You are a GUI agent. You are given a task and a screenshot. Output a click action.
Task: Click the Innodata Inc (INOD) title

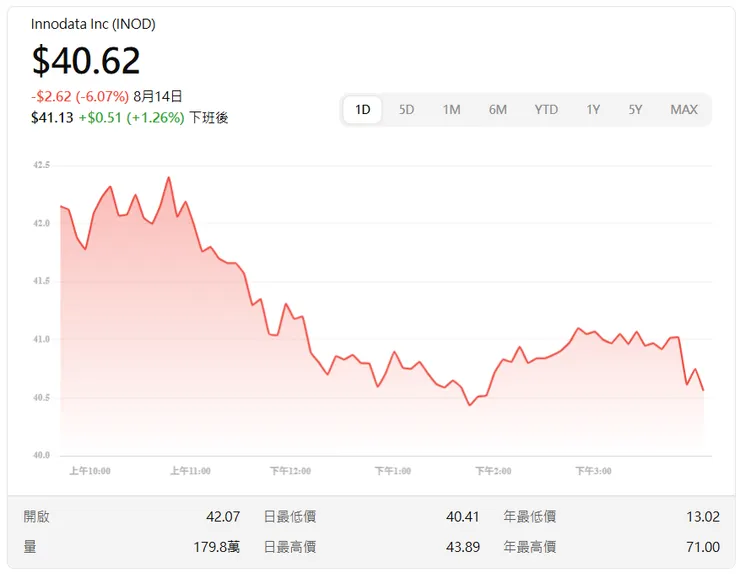pyautogui.click(x=93, y=24)
